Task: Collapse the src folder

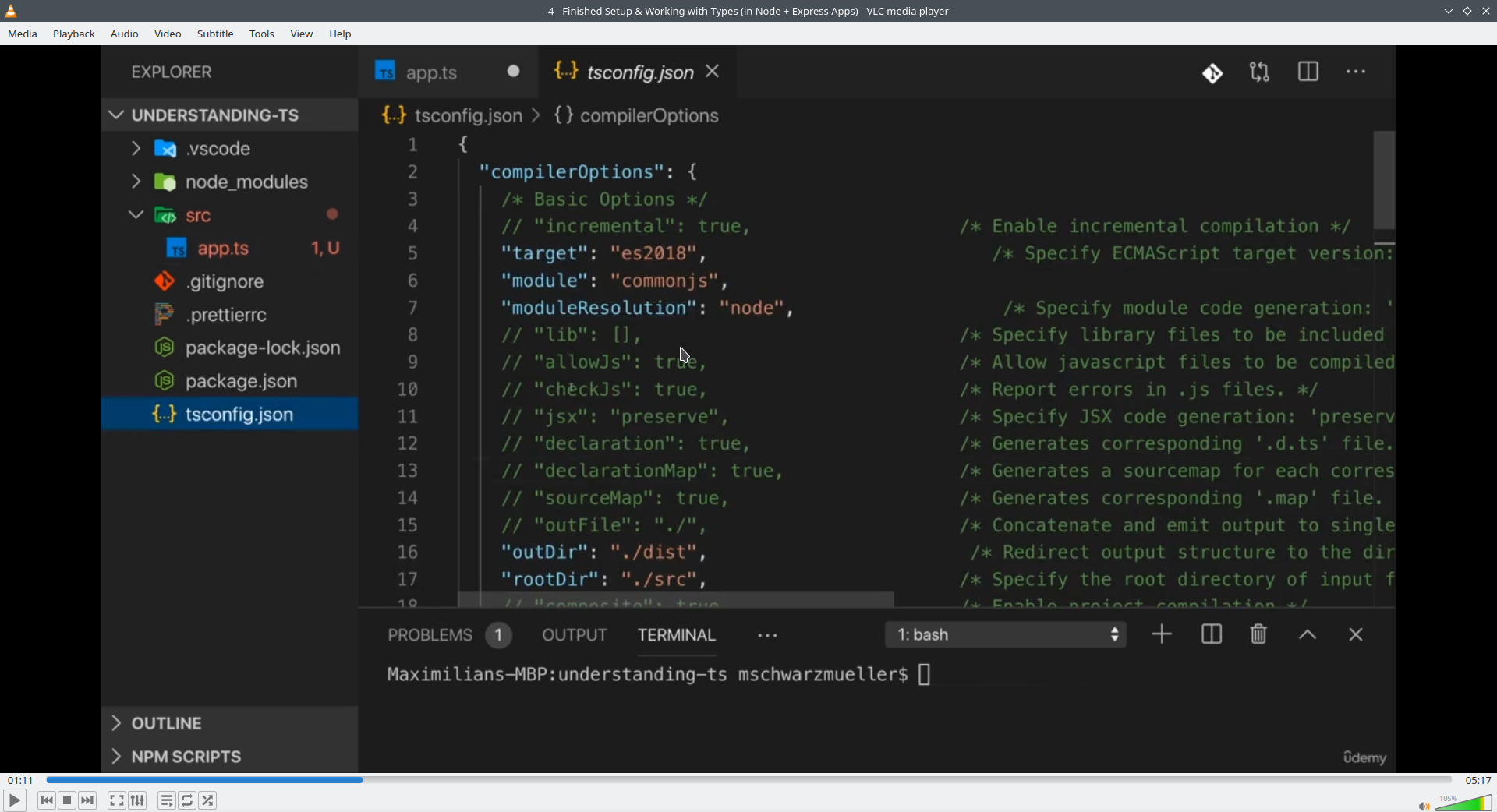Action: [134, 215]
